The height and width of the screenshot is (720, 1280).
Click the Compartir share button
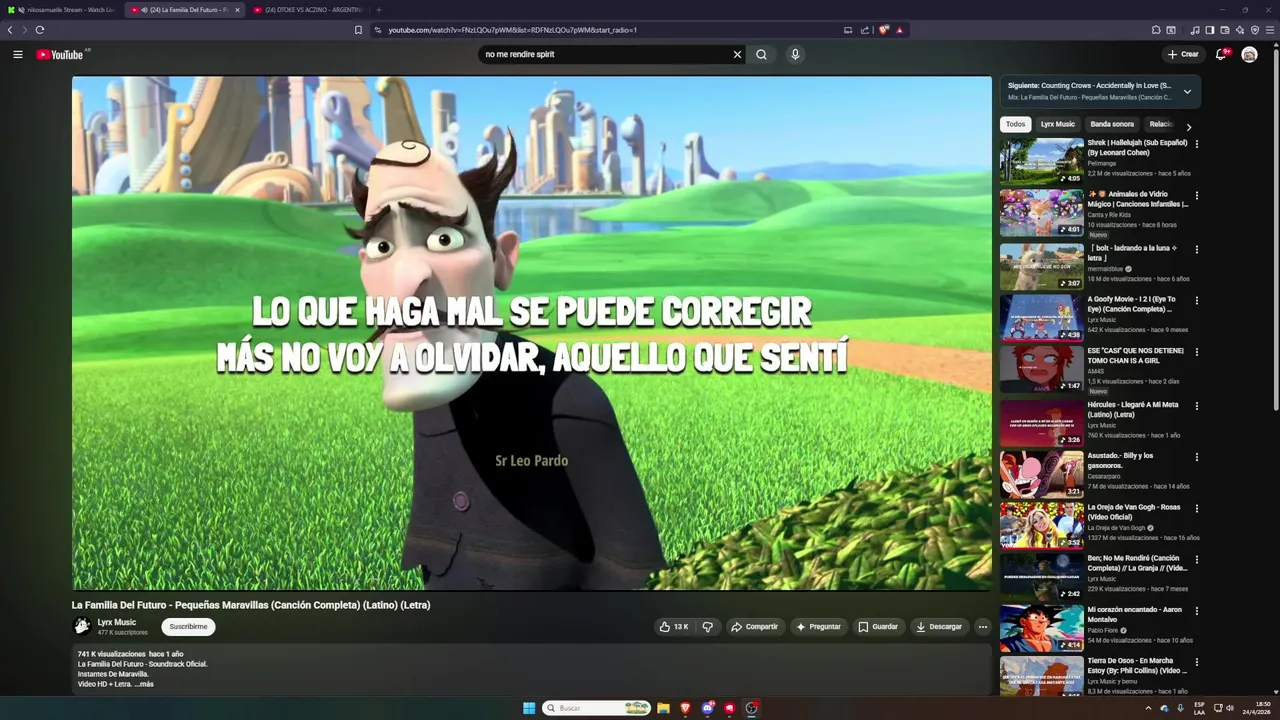click(x=755, y=627)
